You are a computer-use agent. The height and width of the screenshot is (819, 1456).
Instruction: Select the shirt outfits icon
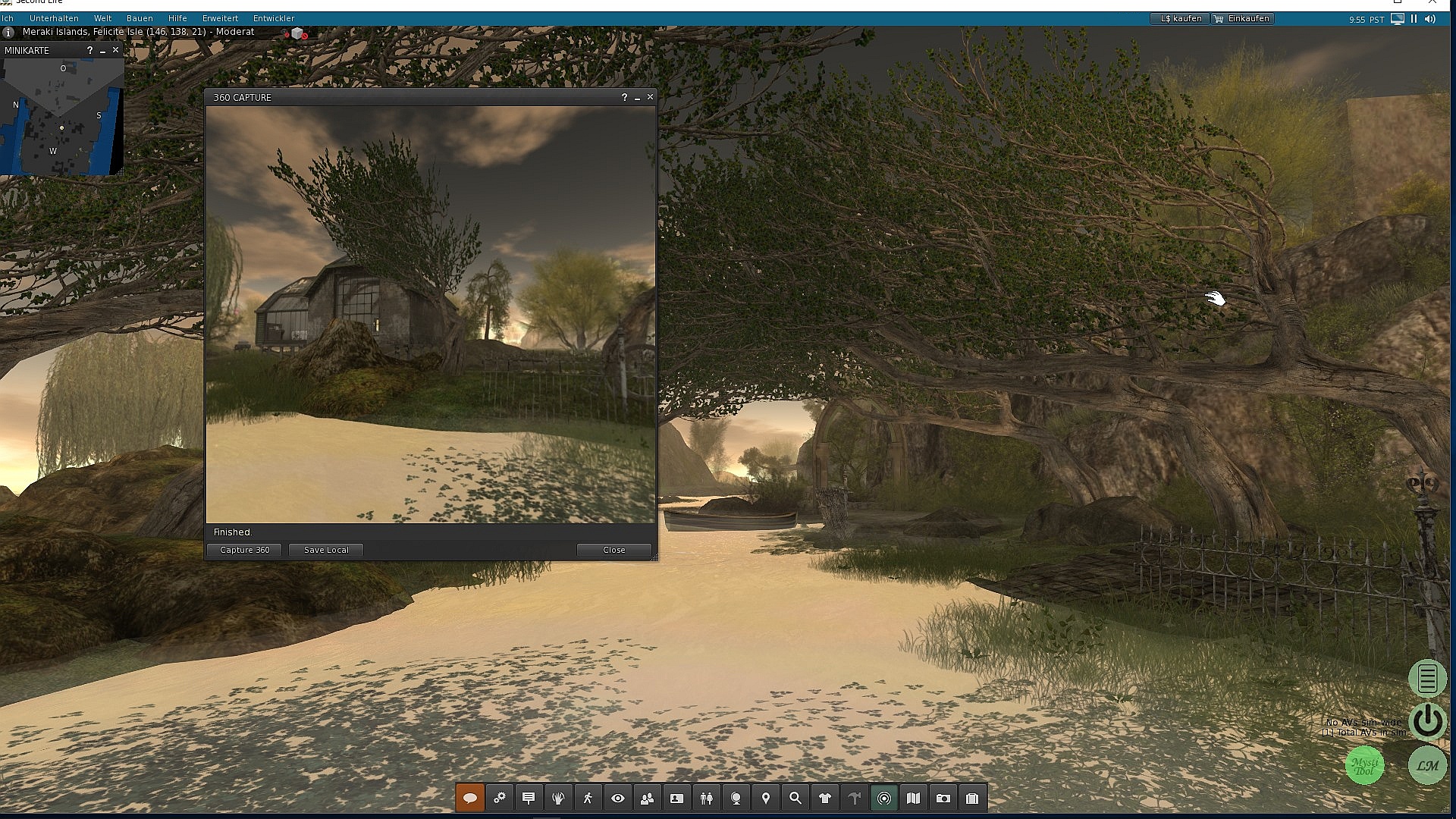[824, 798]
